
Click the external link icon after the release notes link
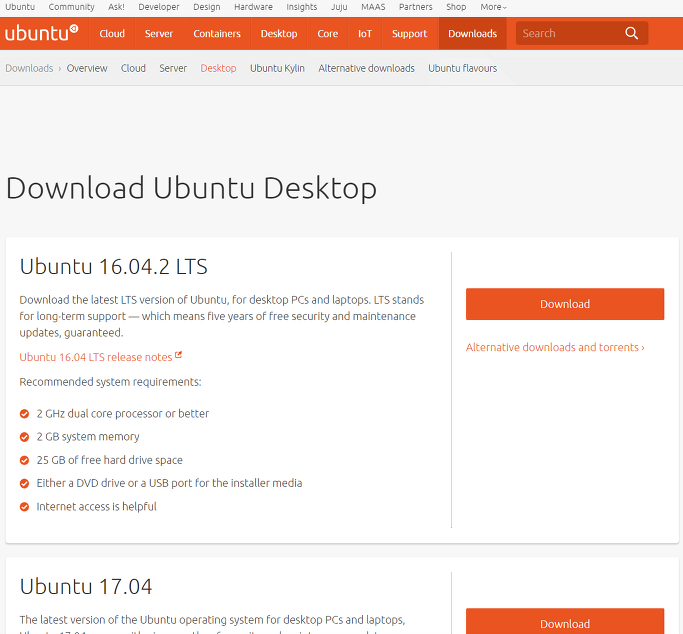178,355
